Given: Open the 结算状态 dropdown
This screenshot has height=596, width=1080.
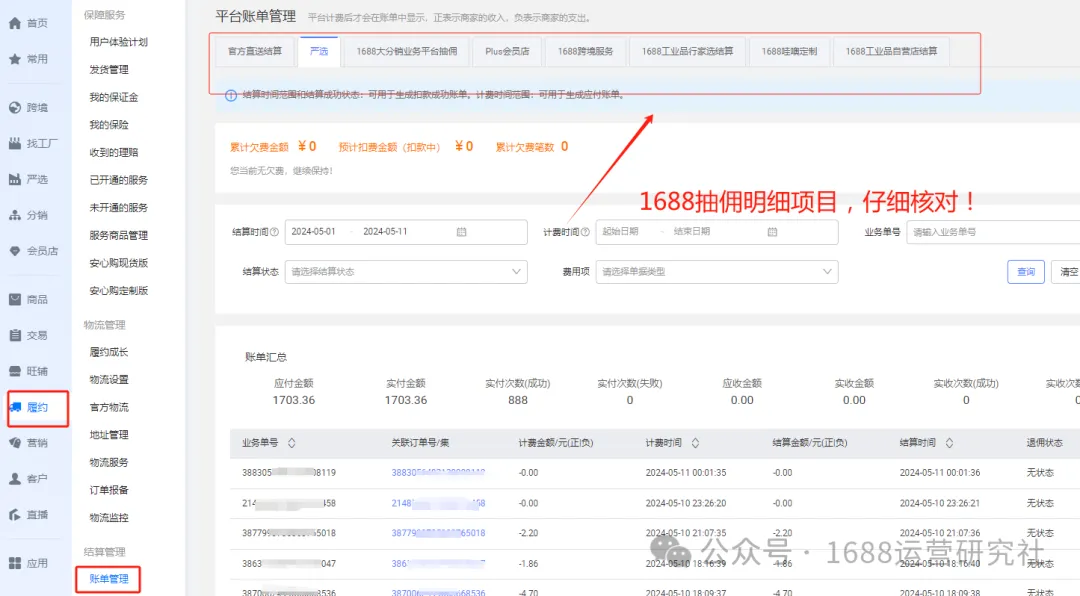Looking at the screenshot, I should pos(406,271).
